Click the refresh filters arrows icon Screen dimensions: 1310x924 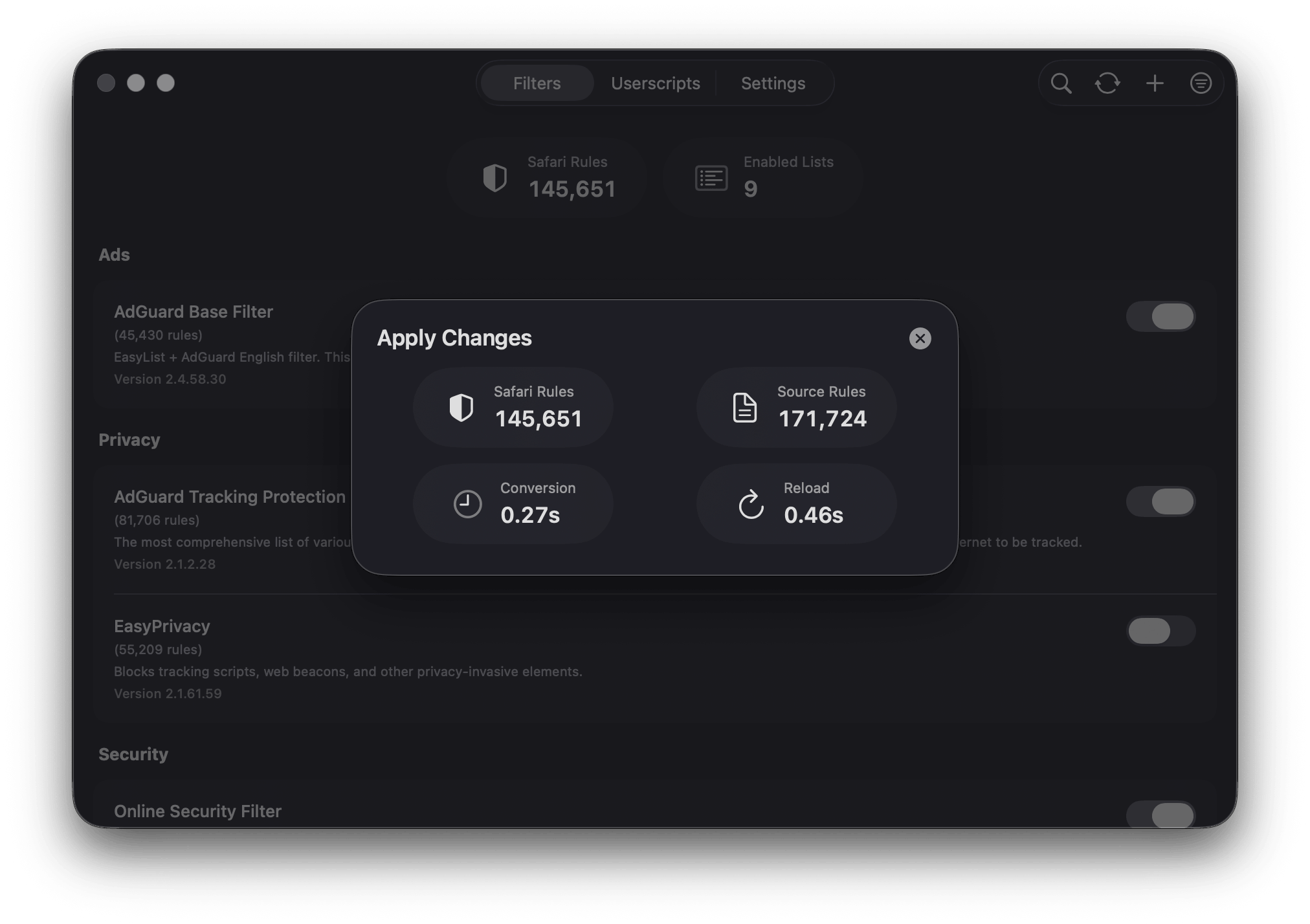click(1107, 83)
